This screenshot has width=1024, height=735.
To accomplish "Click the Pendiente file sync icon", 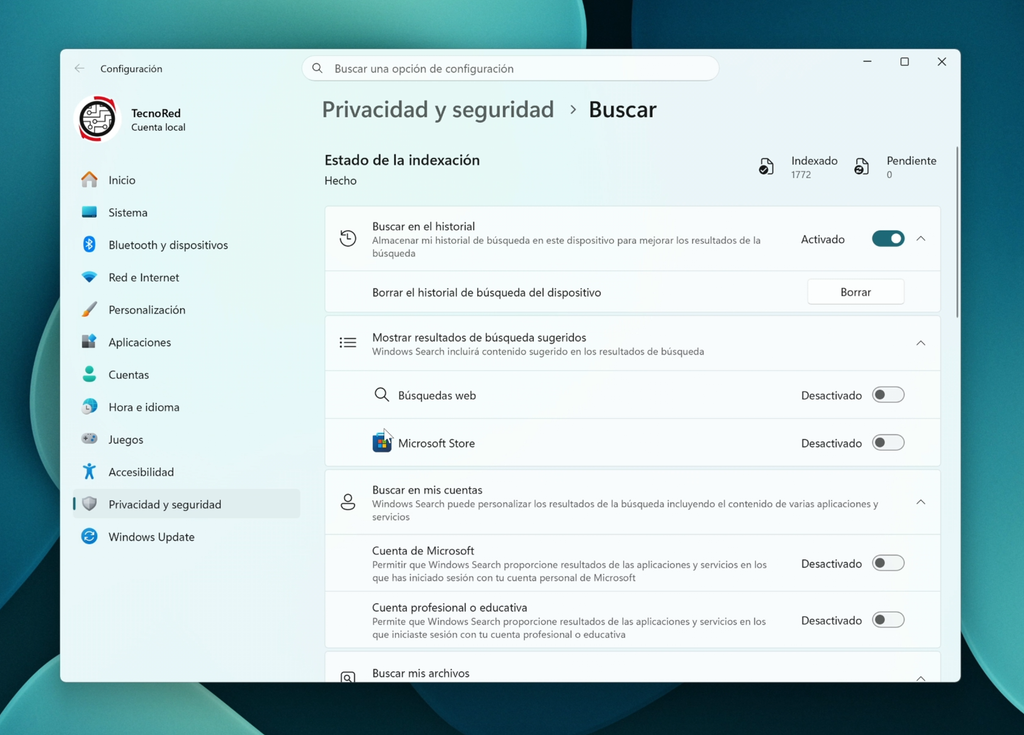I will (861, 167).
